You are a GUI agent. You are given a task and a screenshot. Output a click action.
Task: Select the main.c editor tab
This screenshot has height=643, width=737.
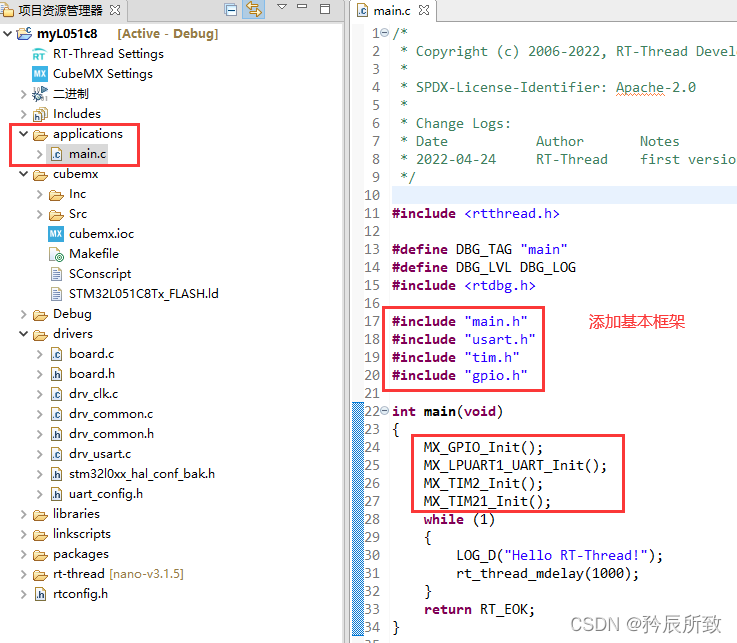pyautogui.click(x=392, y=10)
